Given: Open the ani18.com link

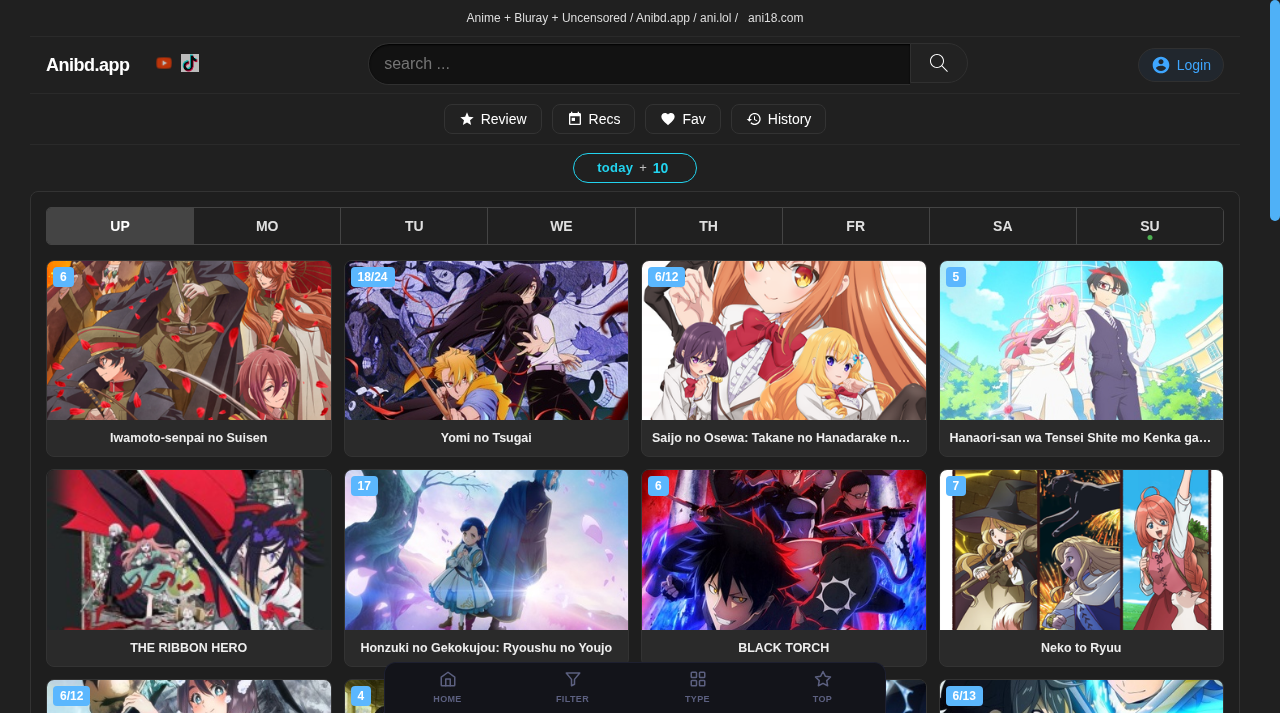Looking at the screenshot, I should point(775,18).
